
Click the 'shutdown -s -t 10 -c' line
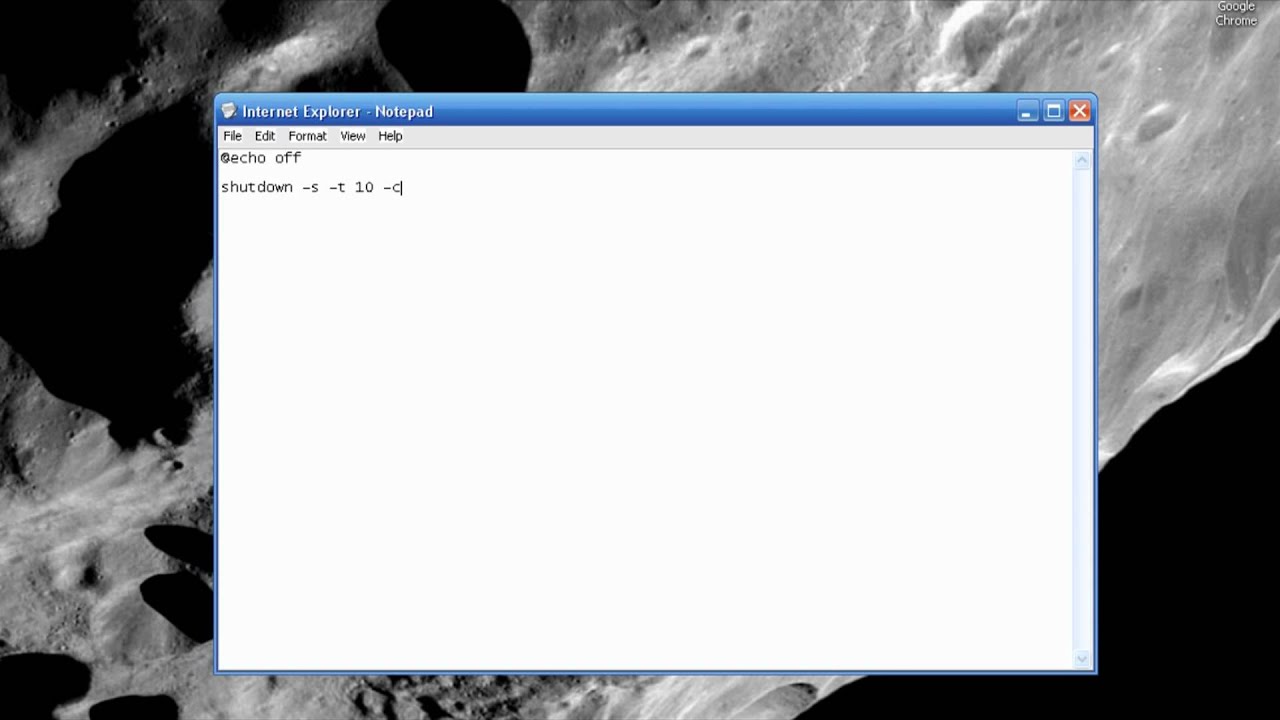pyautogui.click(x=312, y=187)
